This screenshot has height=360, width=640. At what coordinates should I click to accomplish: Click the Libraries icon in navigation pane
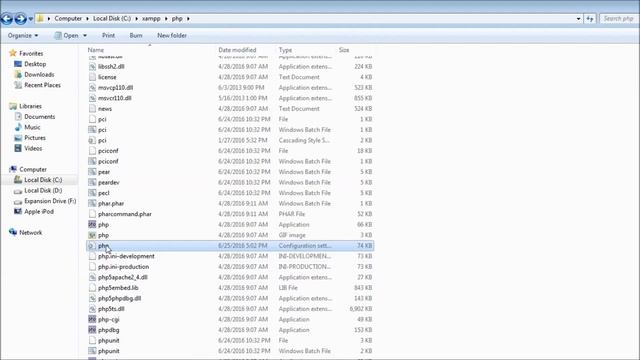(13, 106)
